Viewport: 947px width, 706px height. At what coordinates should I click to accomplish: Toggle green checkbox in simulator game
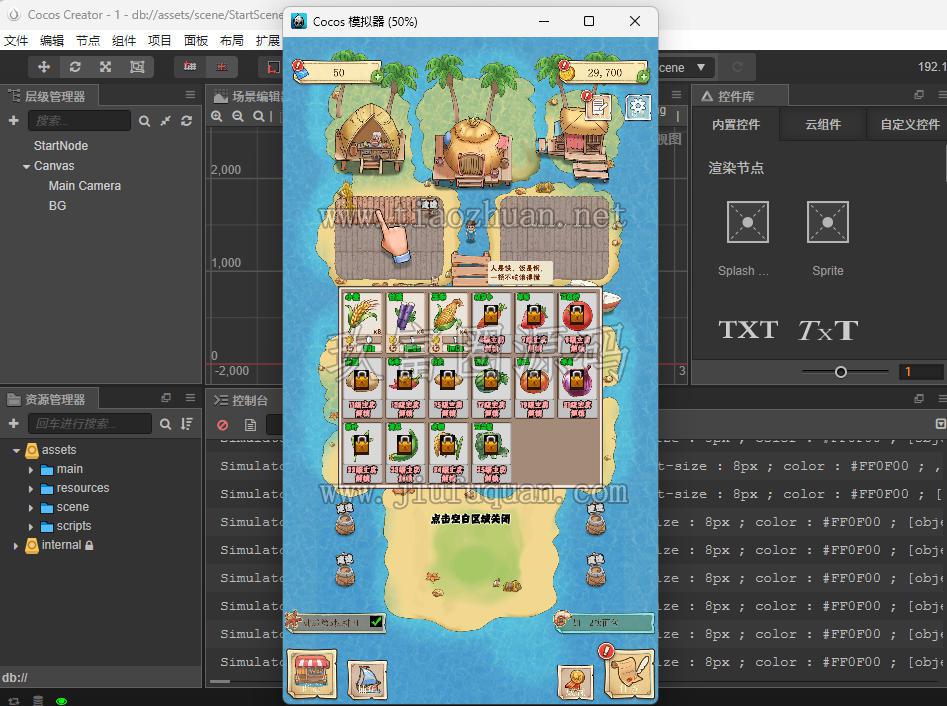pyautogui.click(x=376, y=621)
